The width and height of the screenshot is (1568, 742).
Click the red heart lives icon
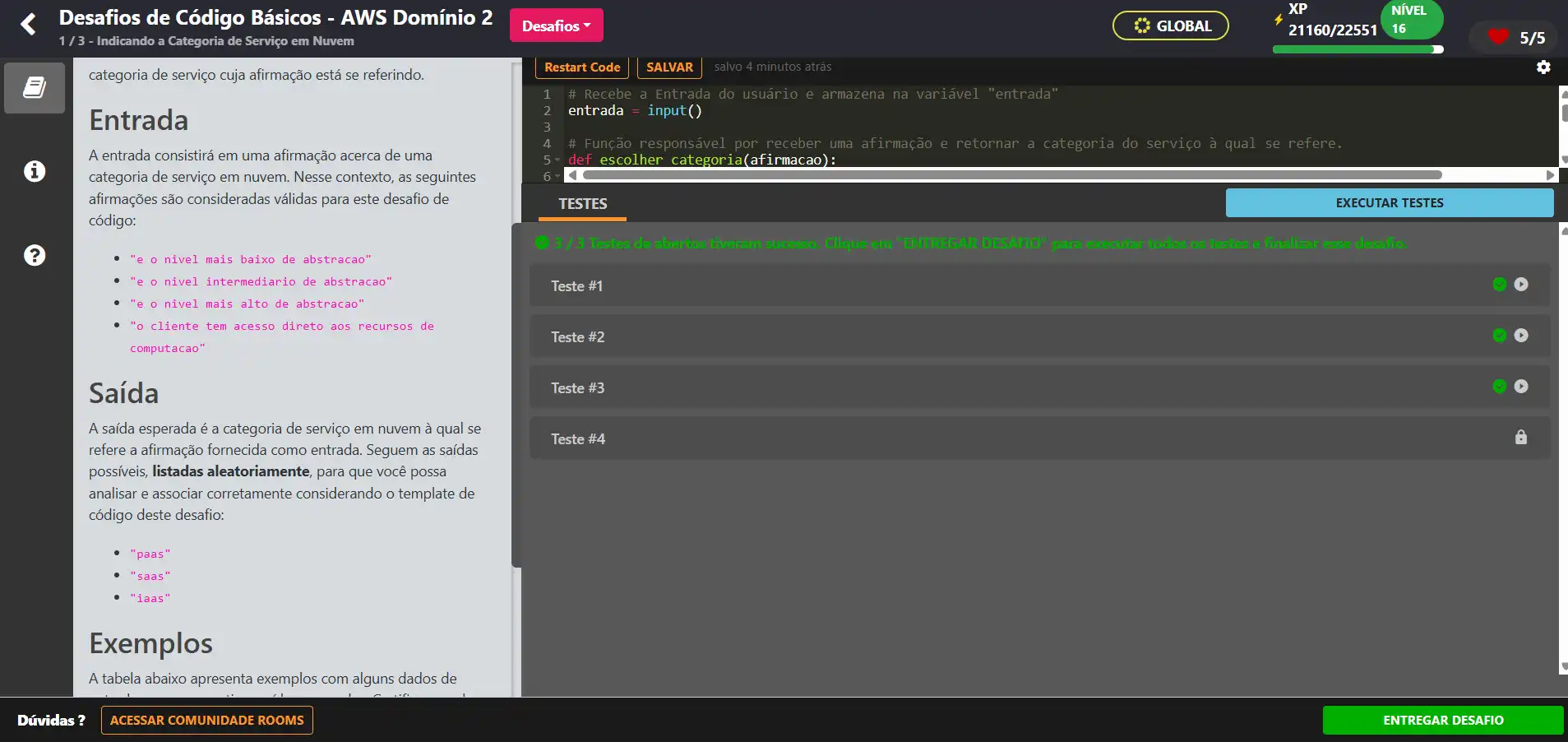[x=1498, y=37]
